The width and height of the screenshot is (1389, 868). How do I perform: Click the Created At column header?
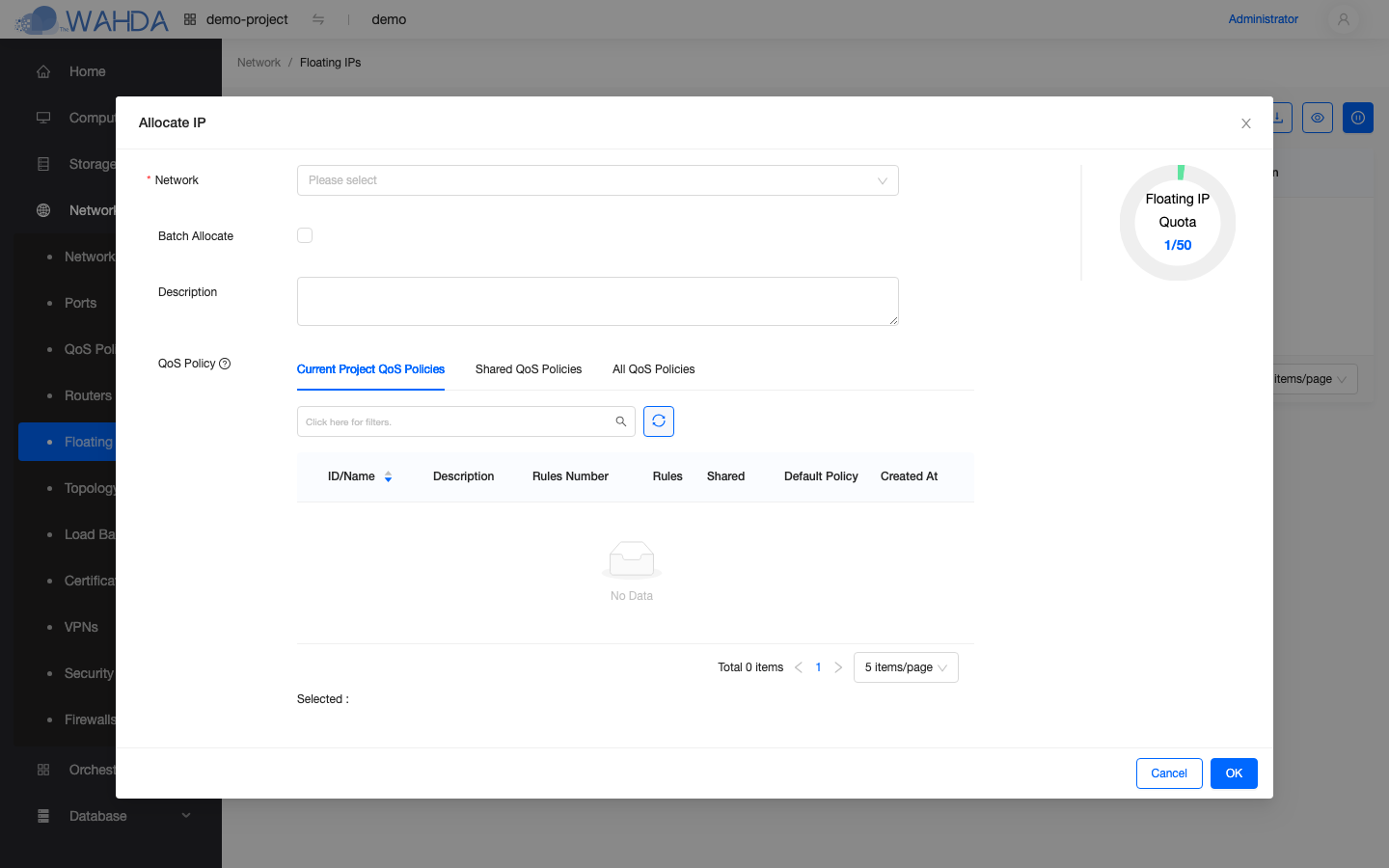pos(909,476)
